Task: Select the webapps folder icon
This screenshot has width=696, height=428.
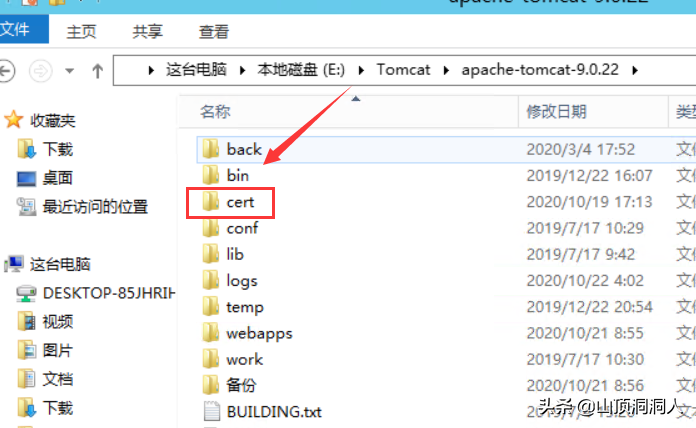Action: 210,333
